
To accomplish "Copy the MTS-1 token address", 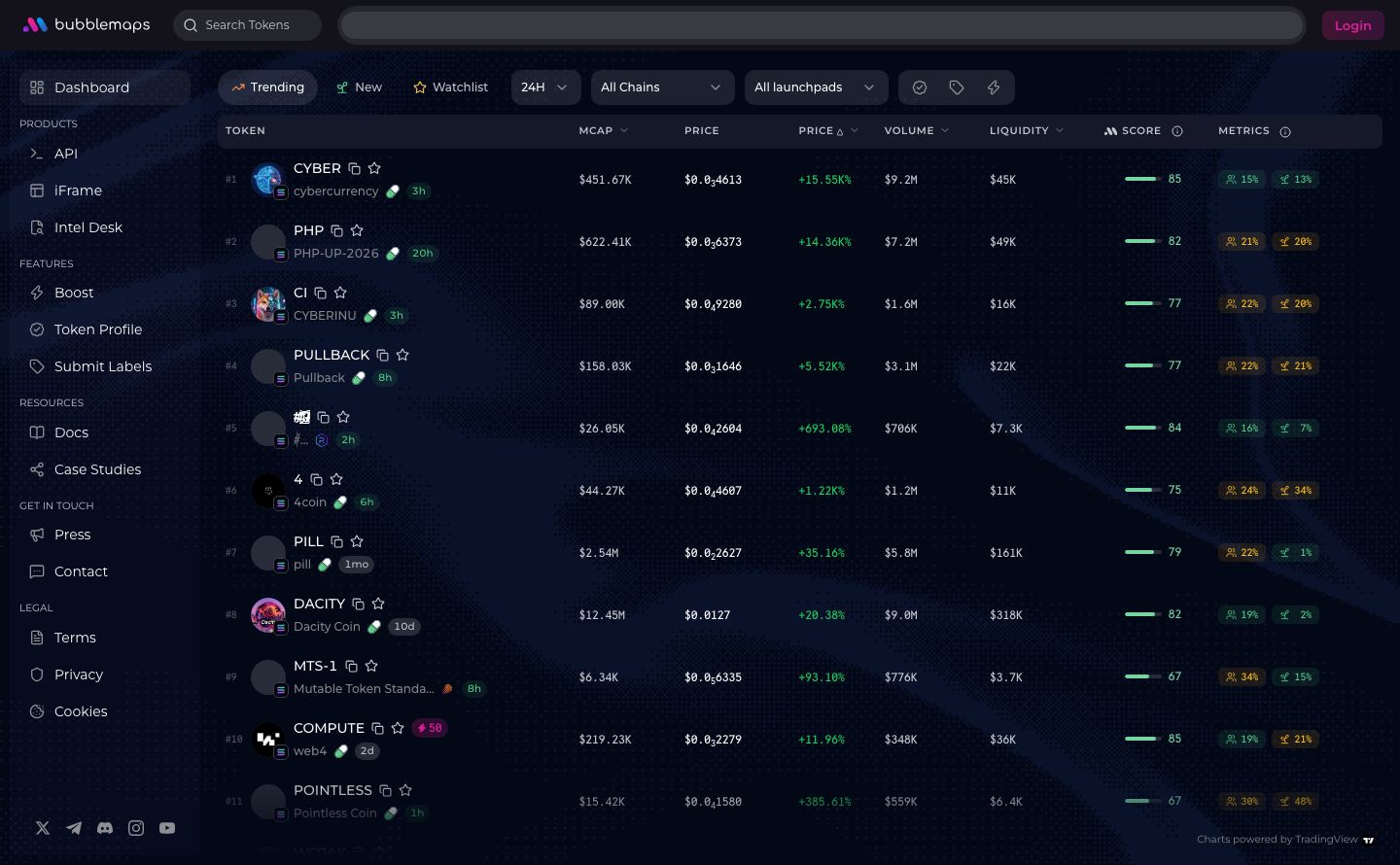I will coord(351,666).
